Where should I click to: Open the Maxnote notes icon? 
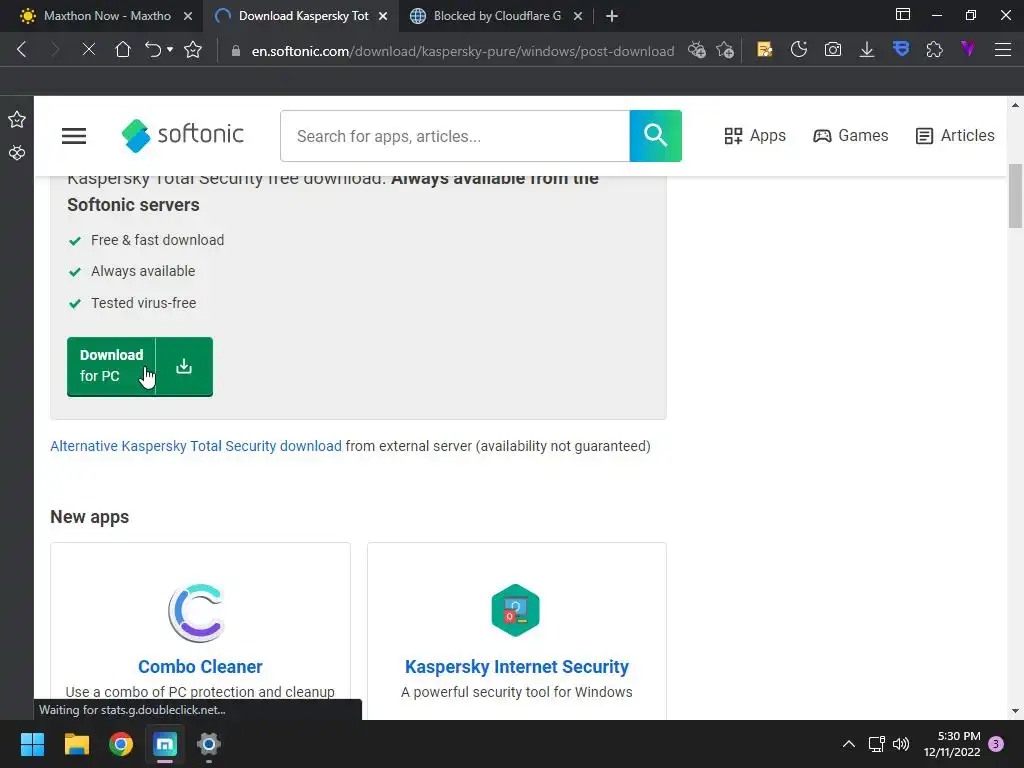[x=764, y=50]
